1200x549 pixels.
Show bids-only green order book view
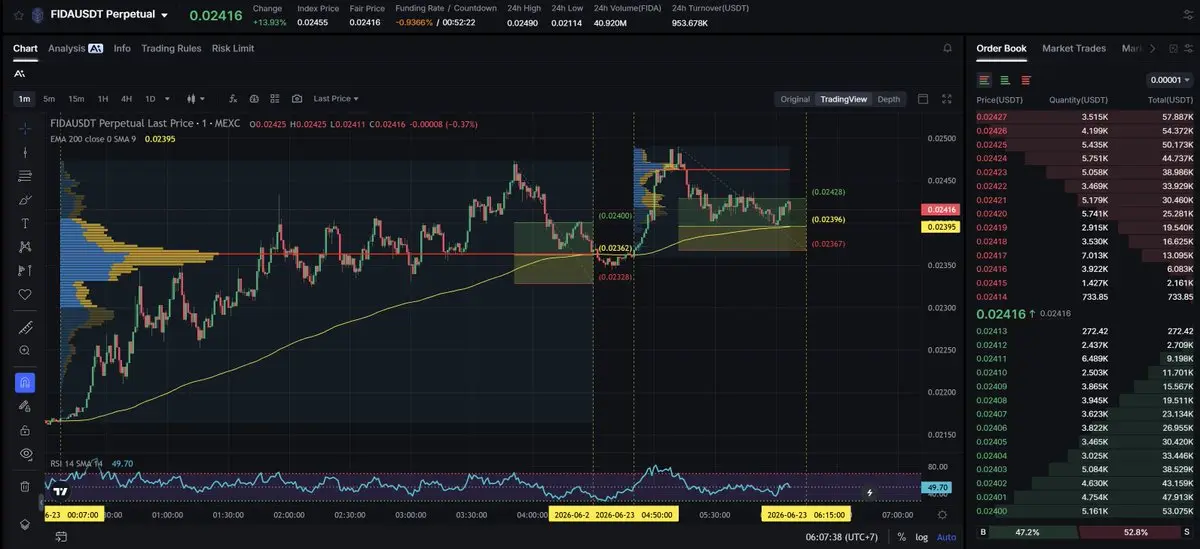click(1005, 80)
